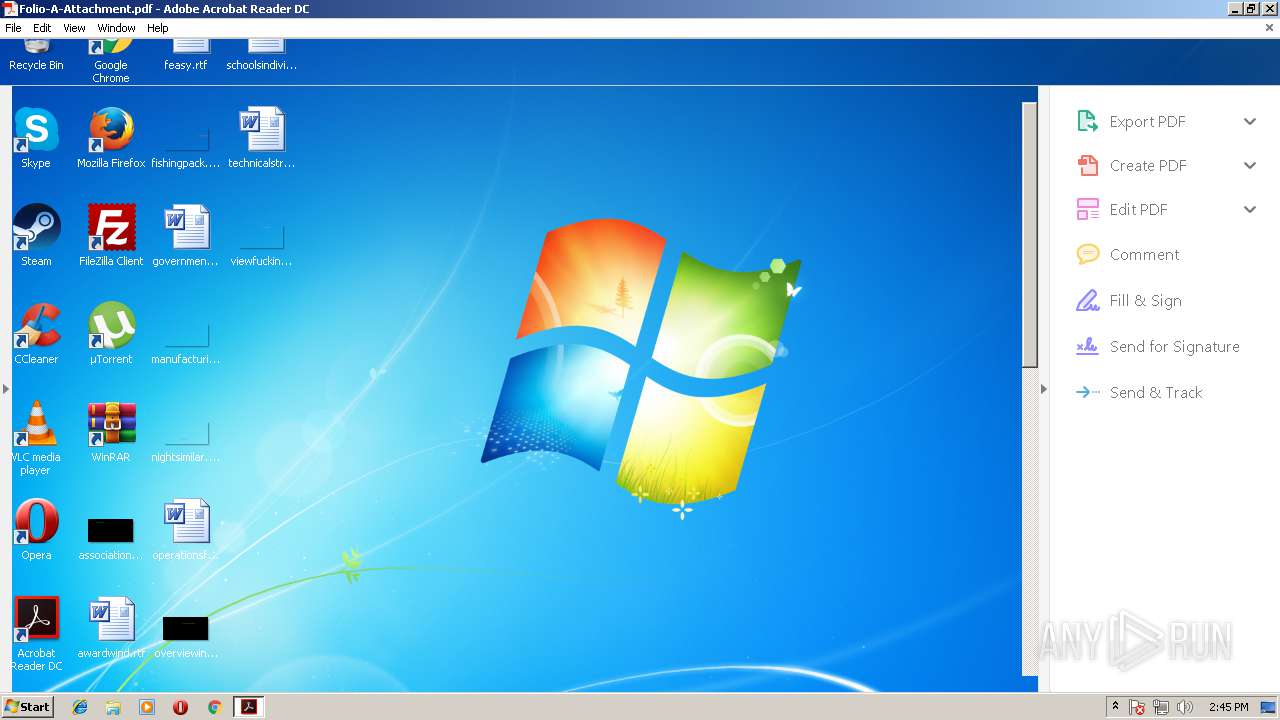This screenshot has width=1280, height=720.
Task: Show hidden tray icons arrow
Action: click(1115, 707)
